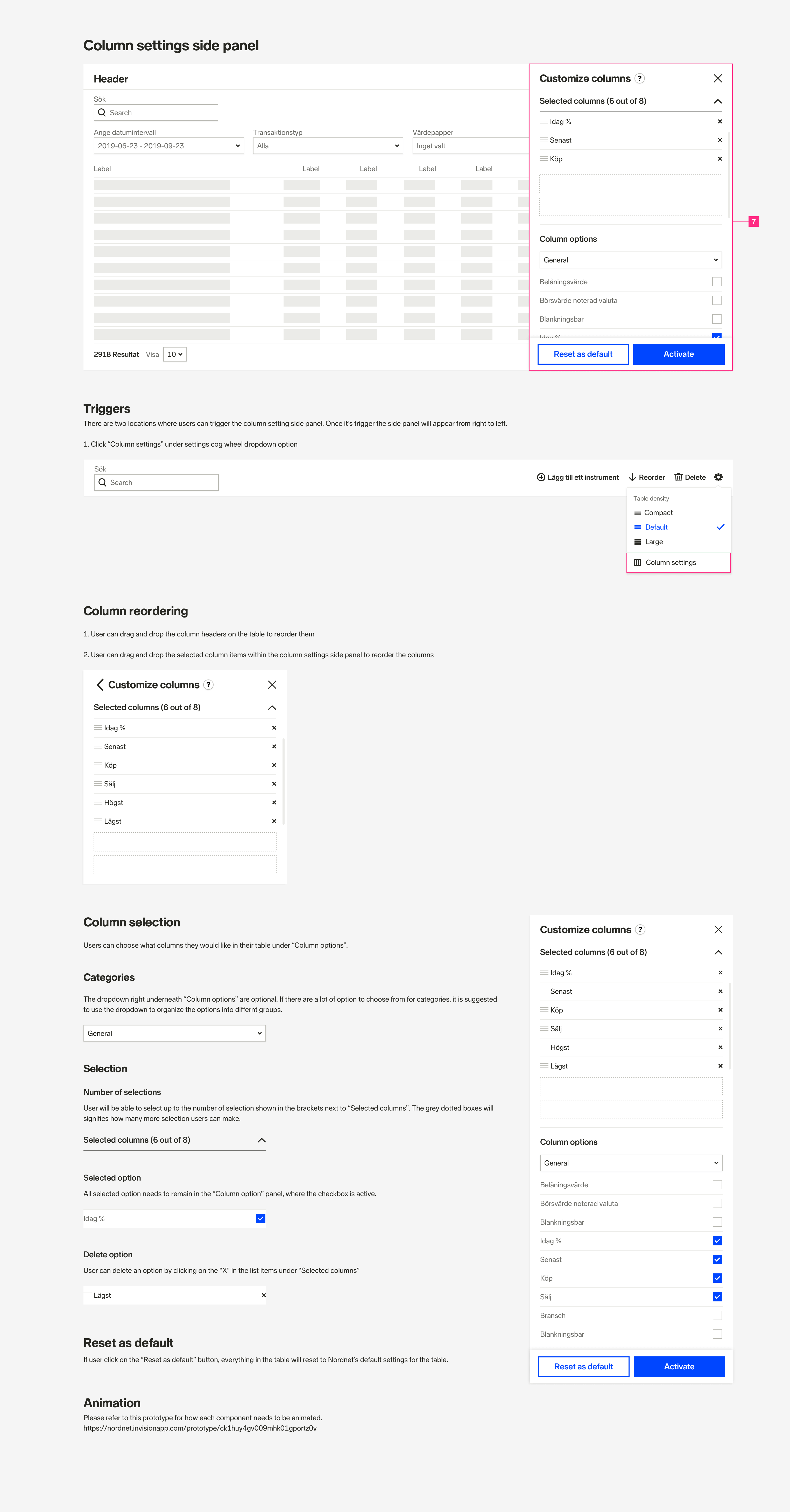This screenshot has height=1512, width=790.
Task: Check Belåningsvärde in bottom-right panel
Action: (717, 1185)
